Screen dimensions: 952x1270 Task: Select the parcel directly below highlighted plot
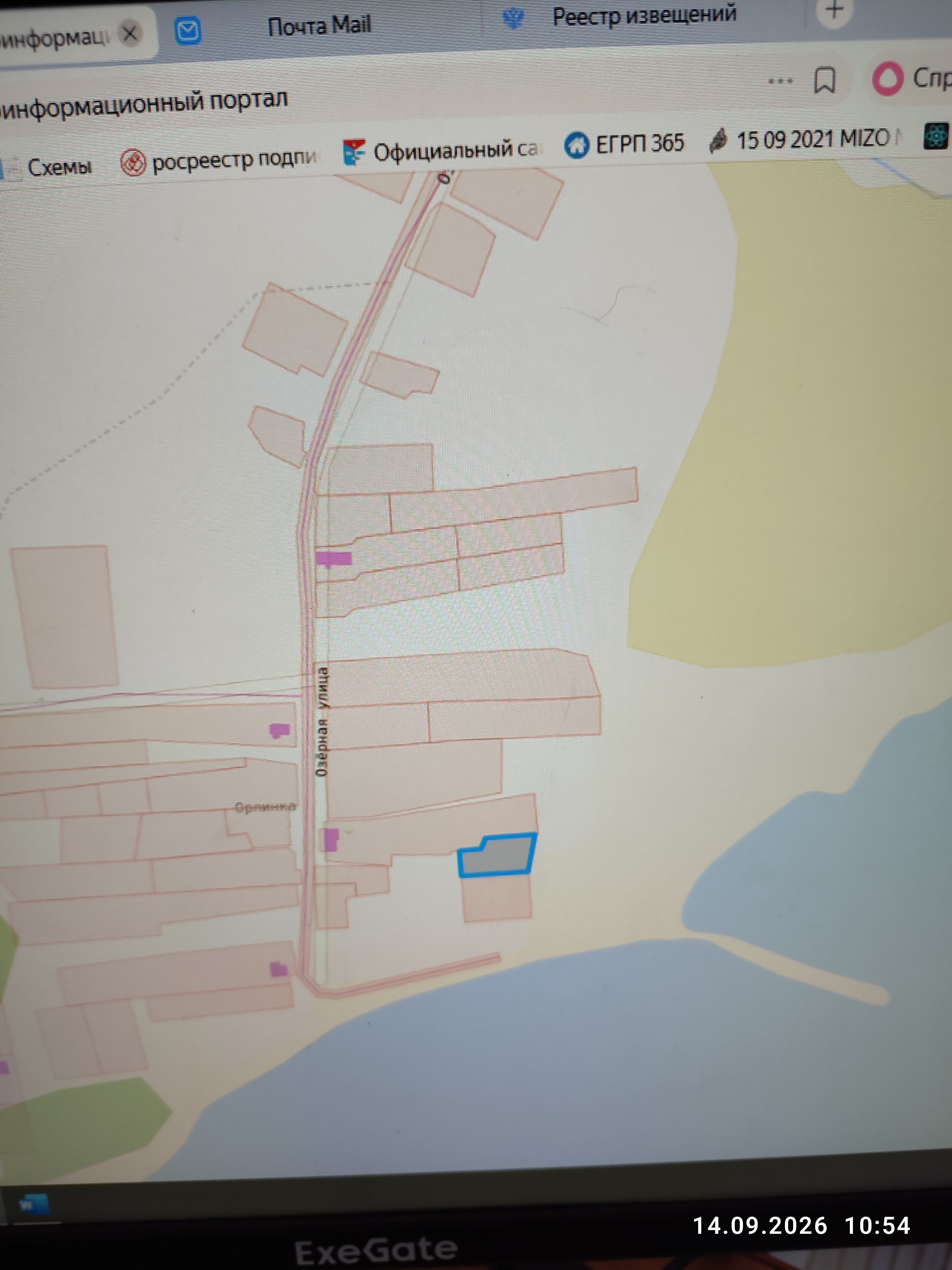pos(496,898)
